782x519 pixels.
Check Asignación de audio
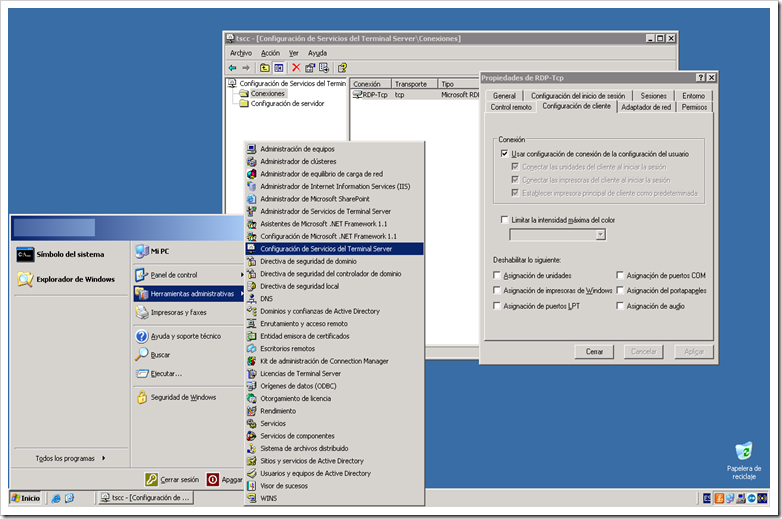[620, 306]
